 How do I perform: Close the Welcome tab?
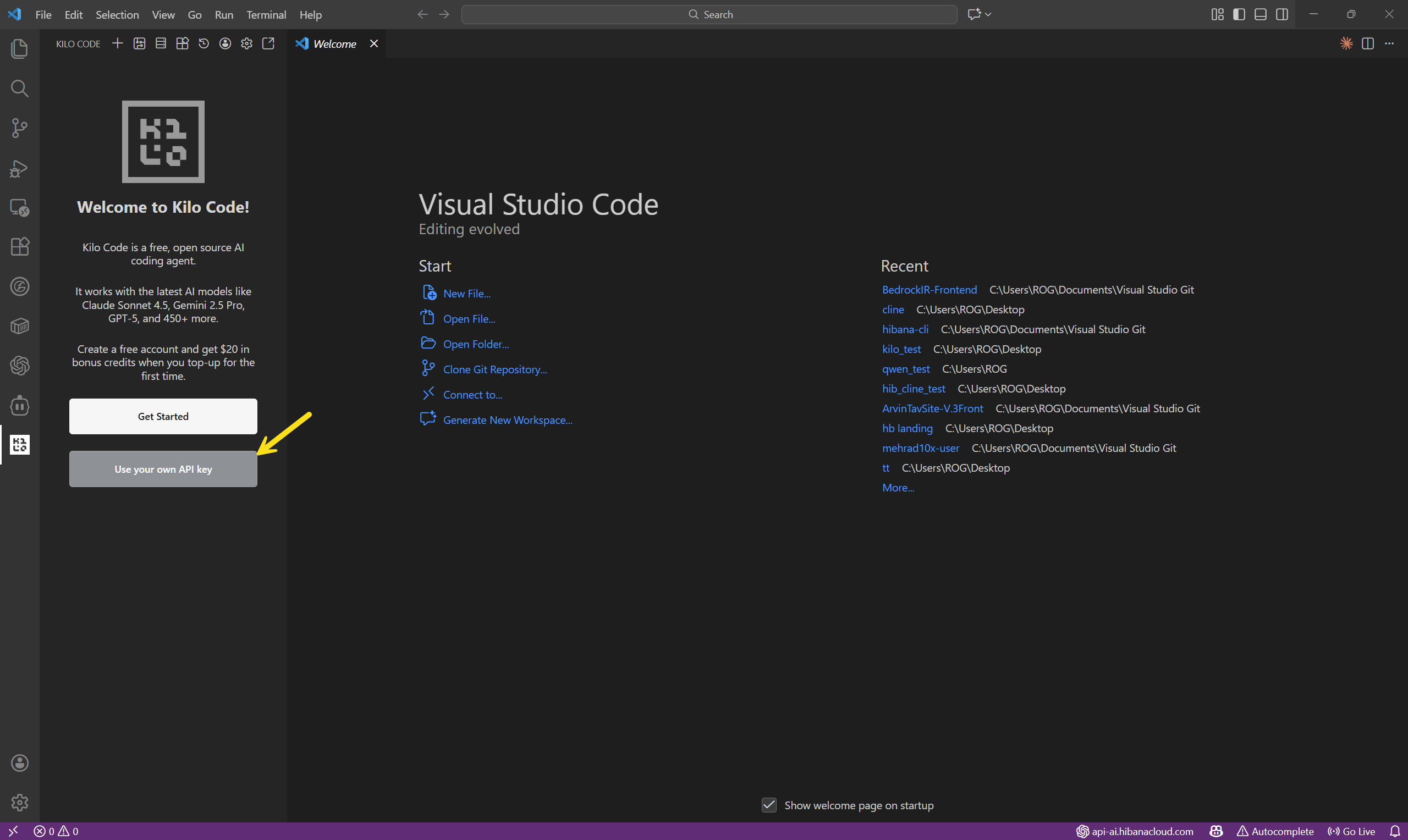(x=373, y=43)
